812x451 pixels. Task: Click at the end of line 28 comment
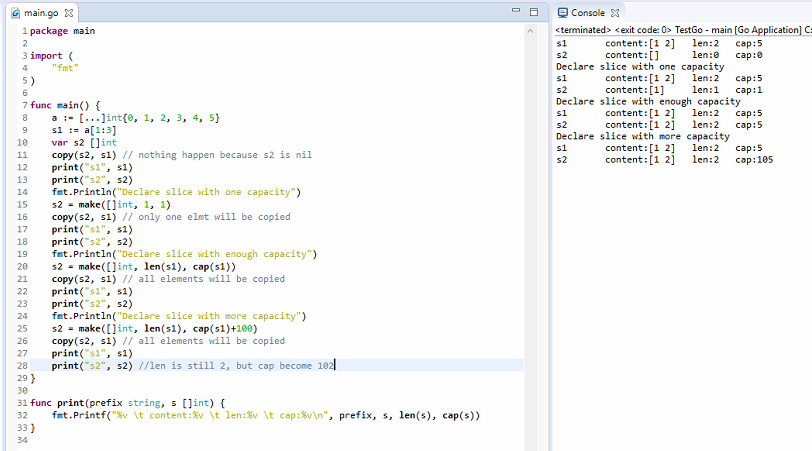pos(334,366)
